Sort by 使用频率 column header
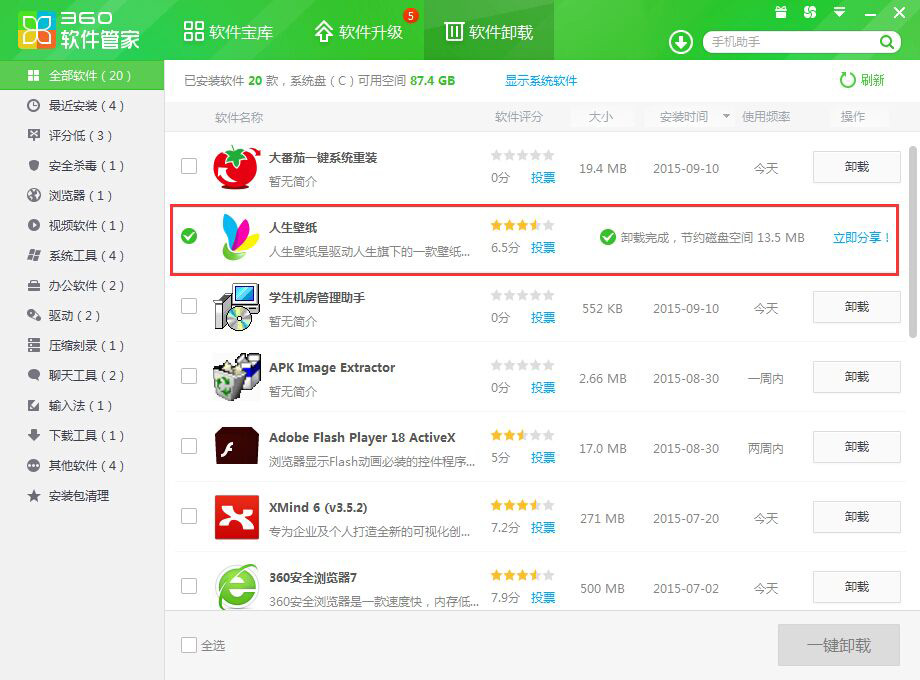Screen dimensions: 920x680 (766, 117)
